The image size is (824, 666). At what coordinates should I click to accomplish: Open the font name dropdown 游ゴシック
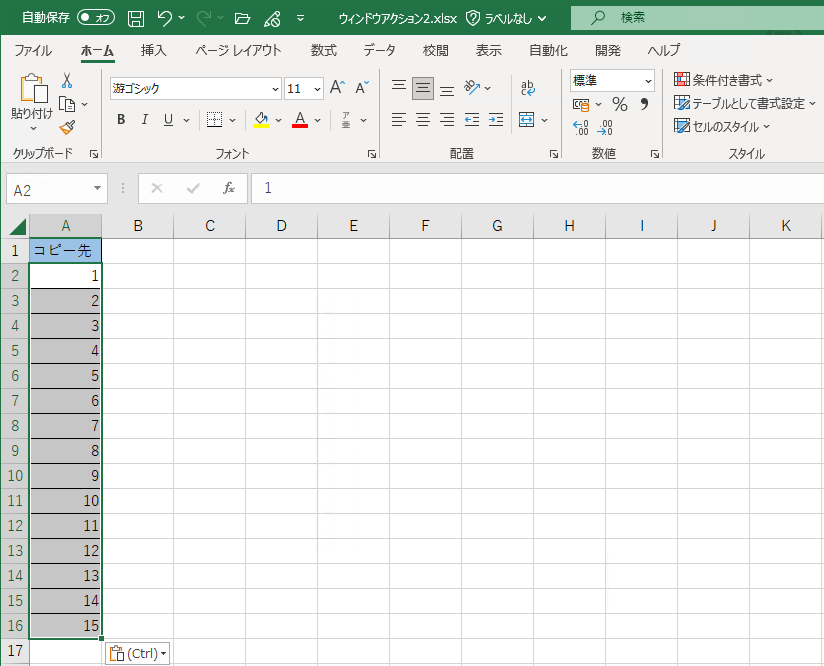point(195,88)
